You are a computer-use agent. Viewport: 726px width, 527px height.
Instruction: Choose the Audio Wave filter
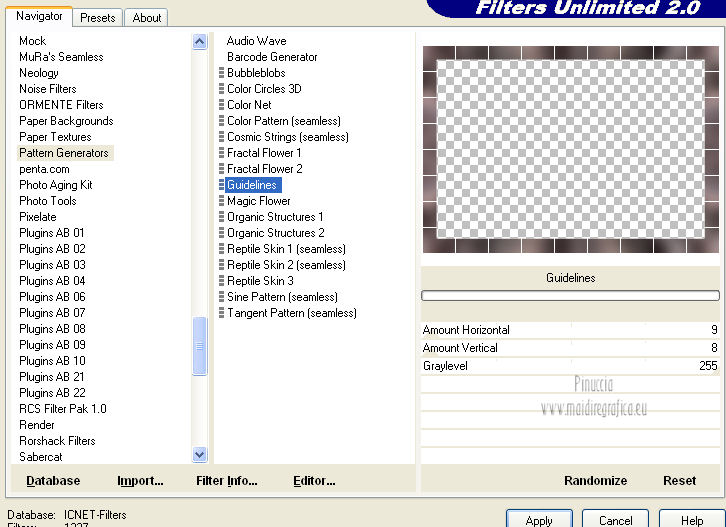coord(257,41)
